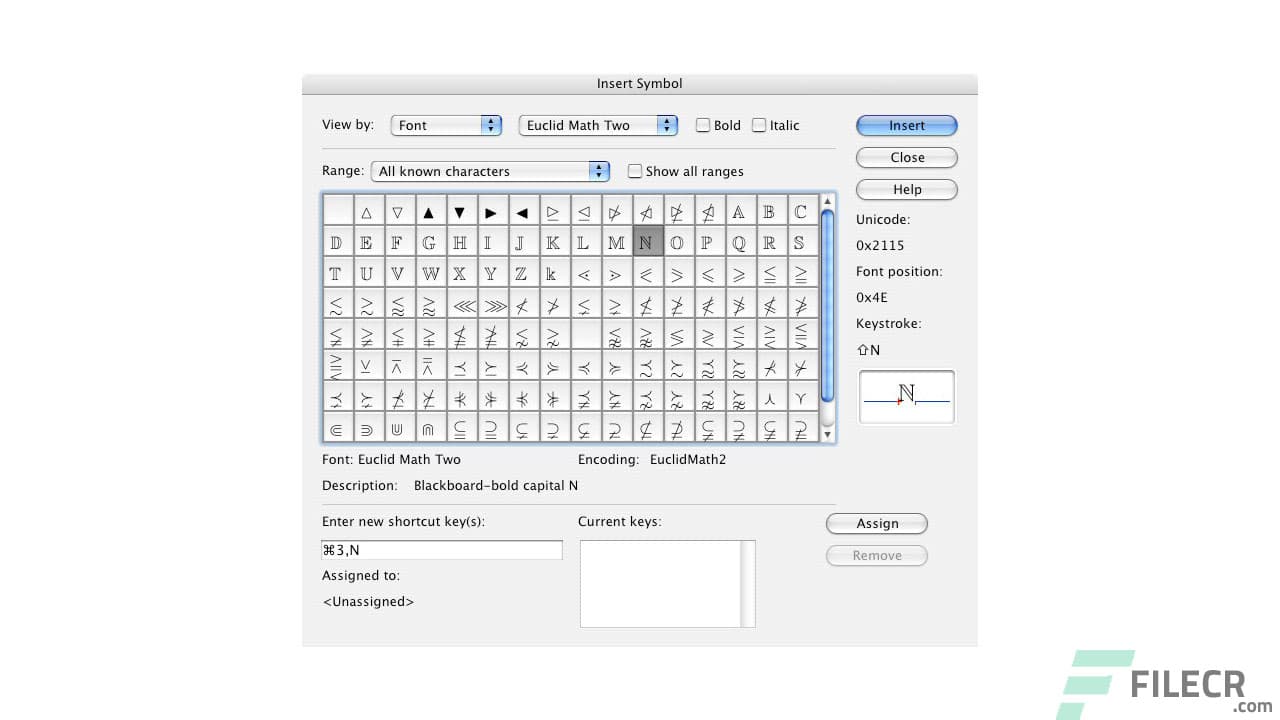Click the Help button
Screen dimensions: 1280x720
pyautogui.click(x=906, y=189)
